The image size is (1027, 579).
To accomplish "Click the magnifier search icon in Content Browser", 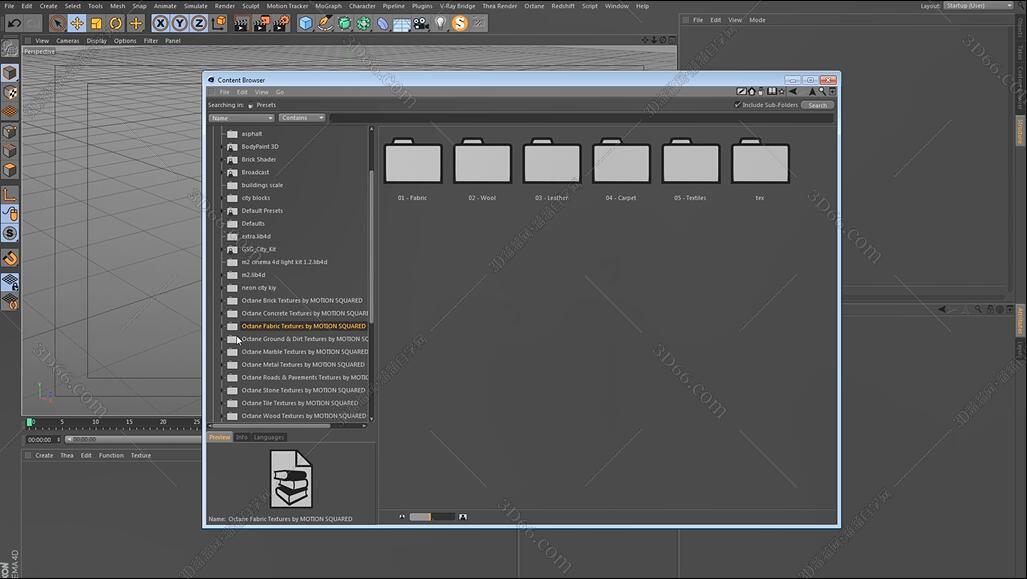I will (822, 92).
